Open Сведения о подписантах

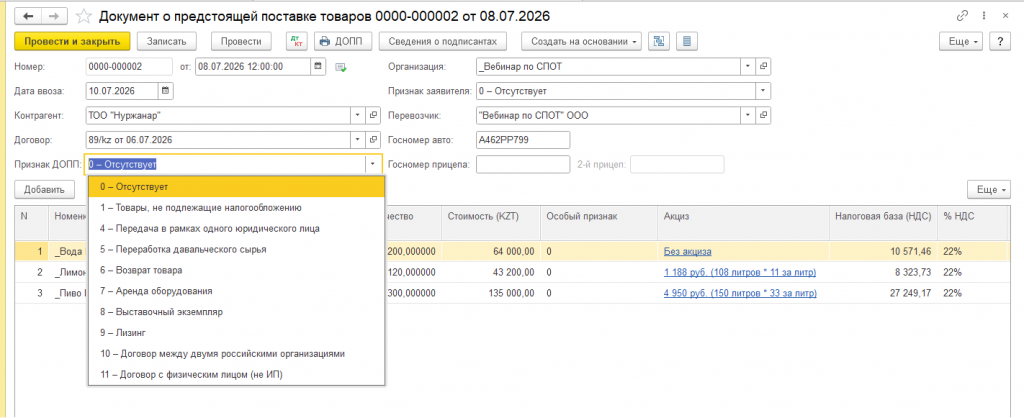click(443, 41)
